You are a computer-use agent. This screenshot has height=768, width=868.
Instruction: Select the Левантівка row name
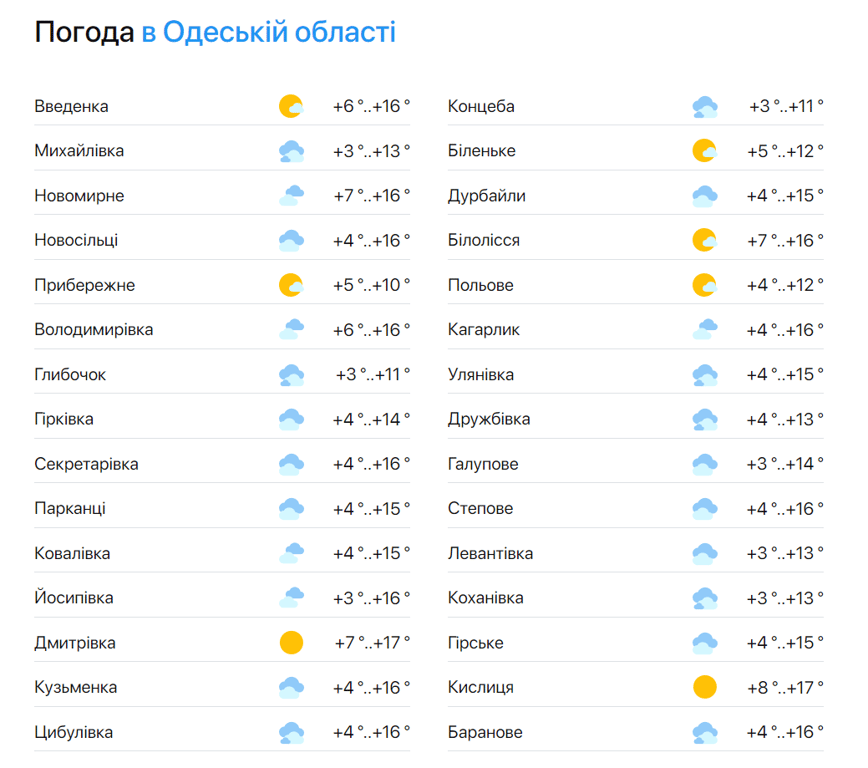click(490, 554)
